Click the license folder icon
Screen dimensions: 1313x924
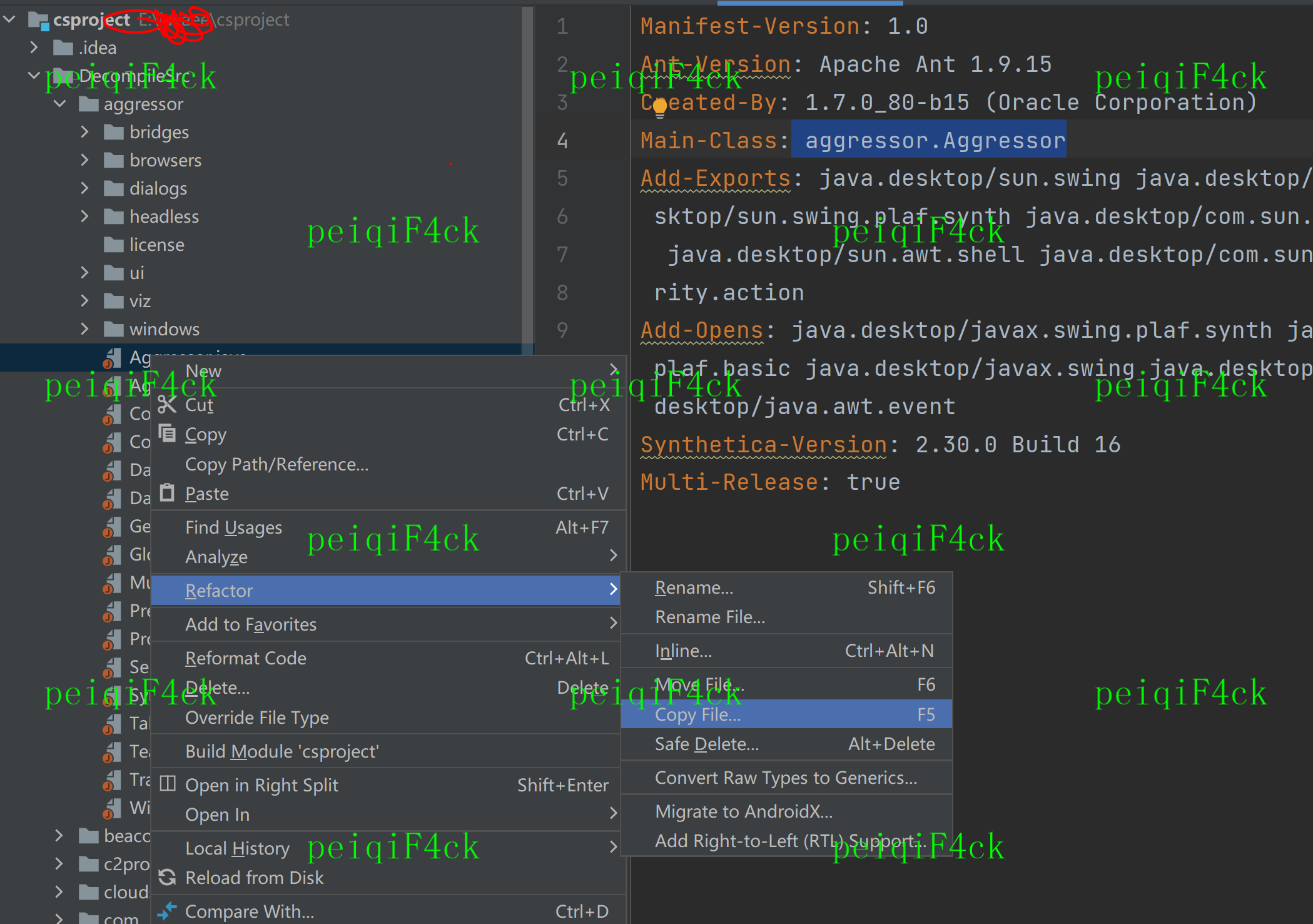coord(114,245)
